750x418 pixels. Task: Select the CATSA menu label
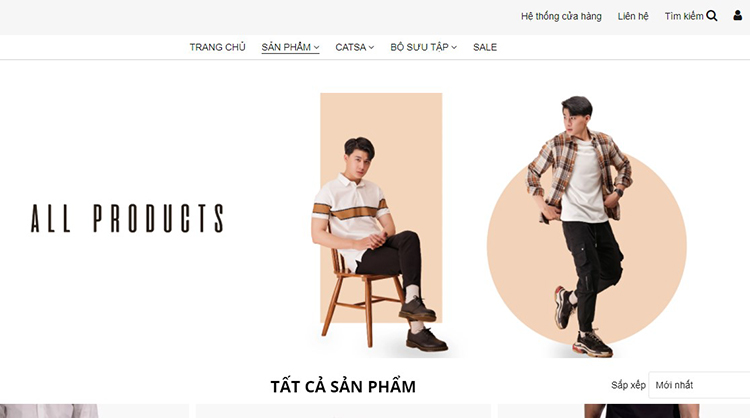(x=351, y=47)
